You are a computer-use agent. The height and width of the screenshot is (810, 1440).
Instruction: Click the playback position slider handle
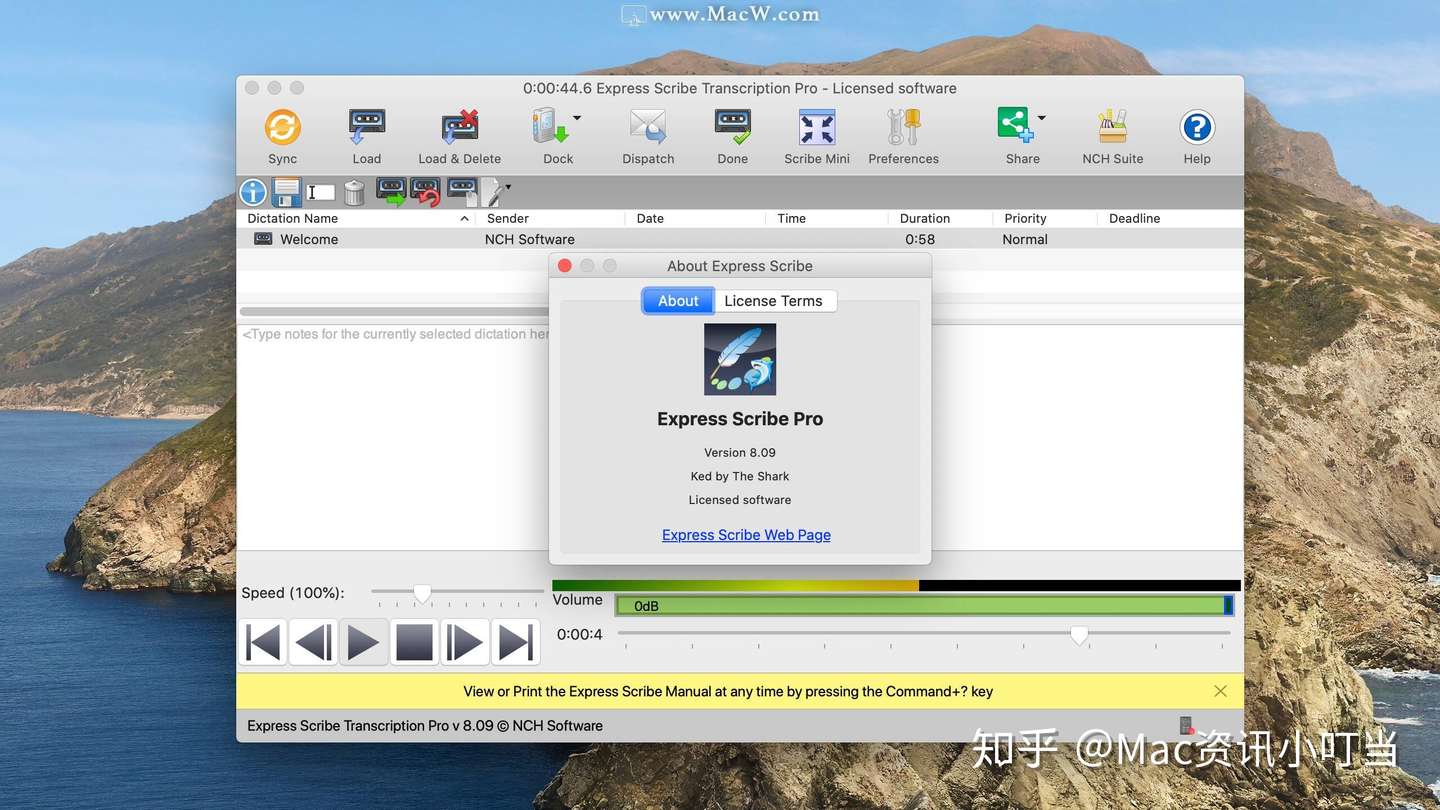[1079, 634]
